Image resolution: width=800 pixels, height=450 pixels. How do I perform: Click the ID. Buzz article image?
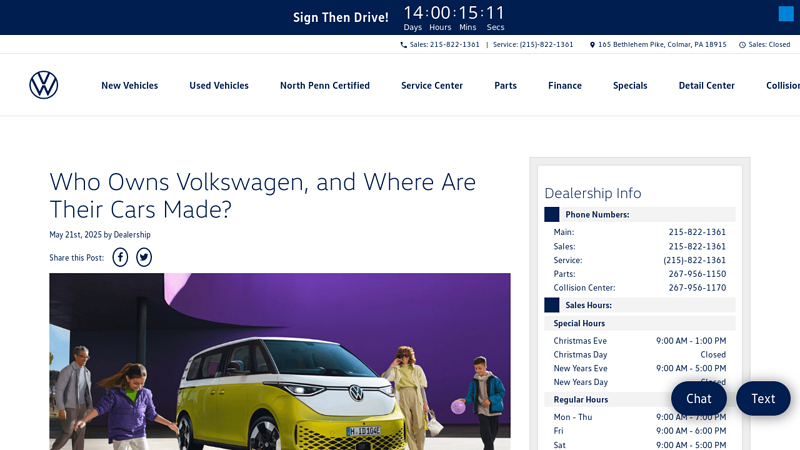(x=280, y=361)
